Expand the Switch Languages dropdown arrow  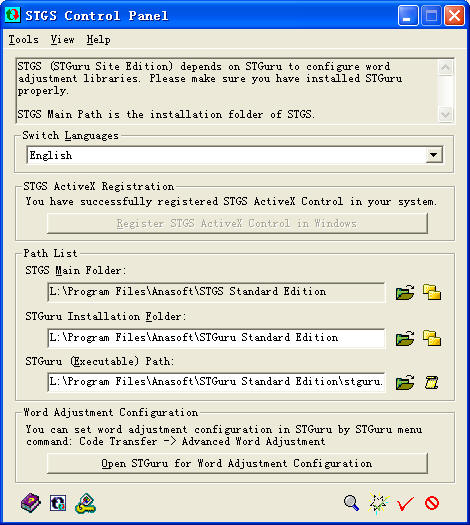pos(434,155)
